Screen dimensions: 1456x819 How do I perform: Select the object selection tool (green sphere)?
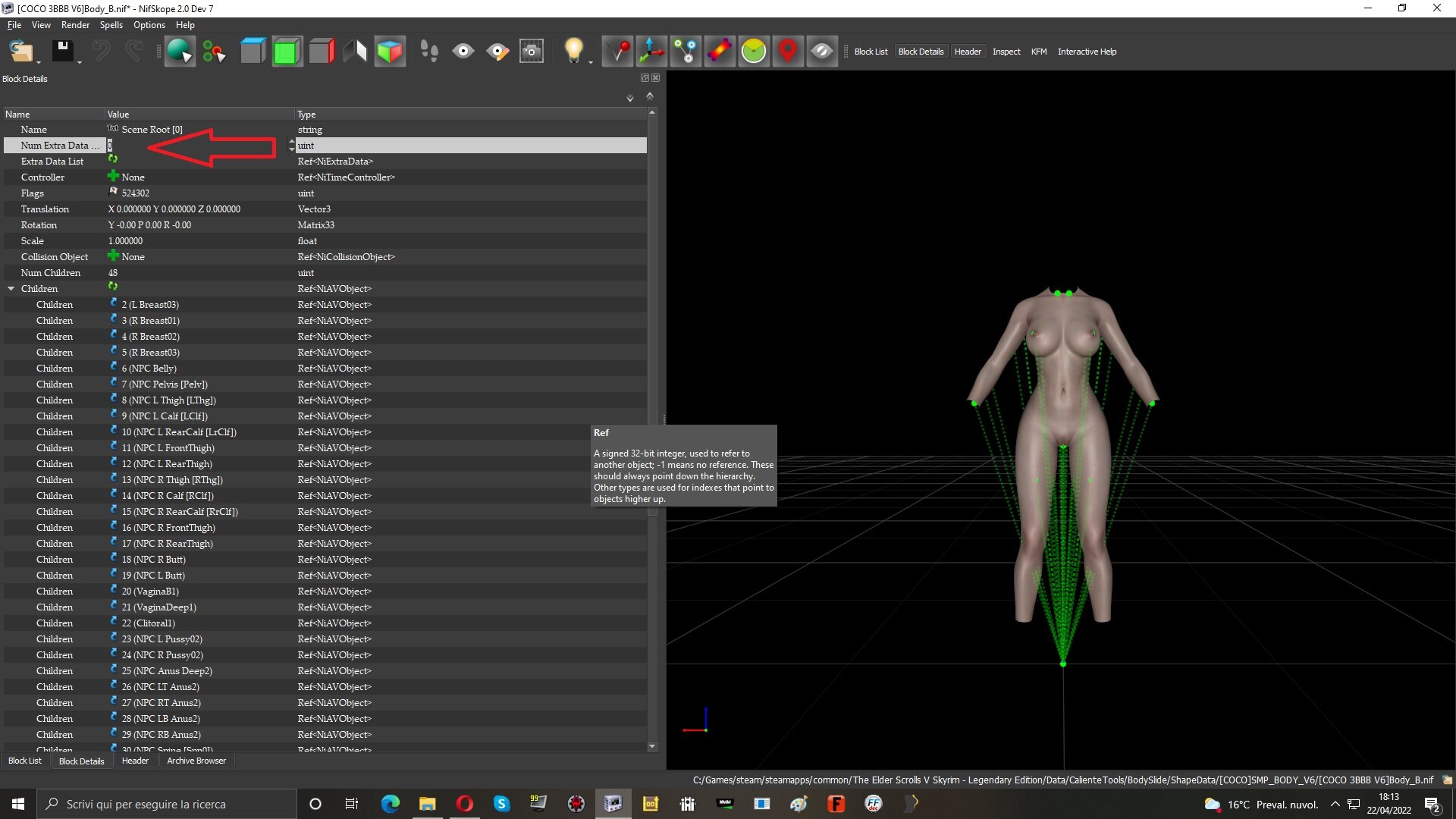pos(180,51)
